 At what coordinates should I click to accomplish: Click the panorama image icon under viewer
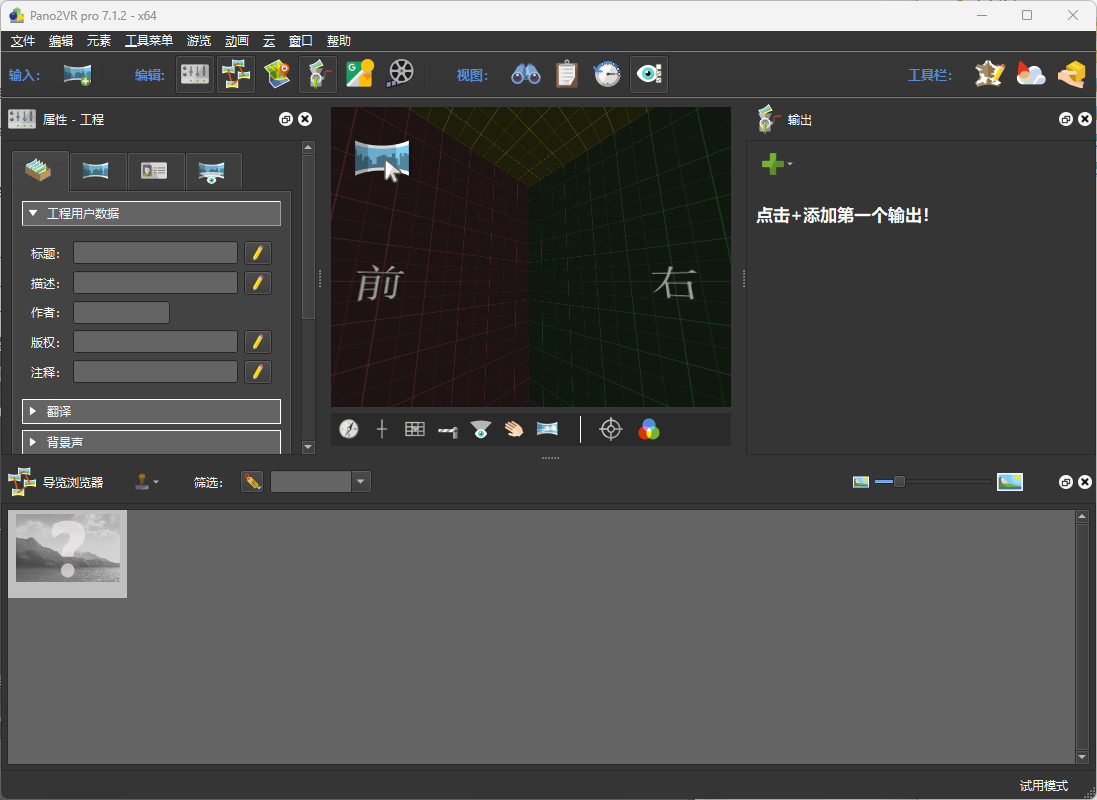pos(547,428)
